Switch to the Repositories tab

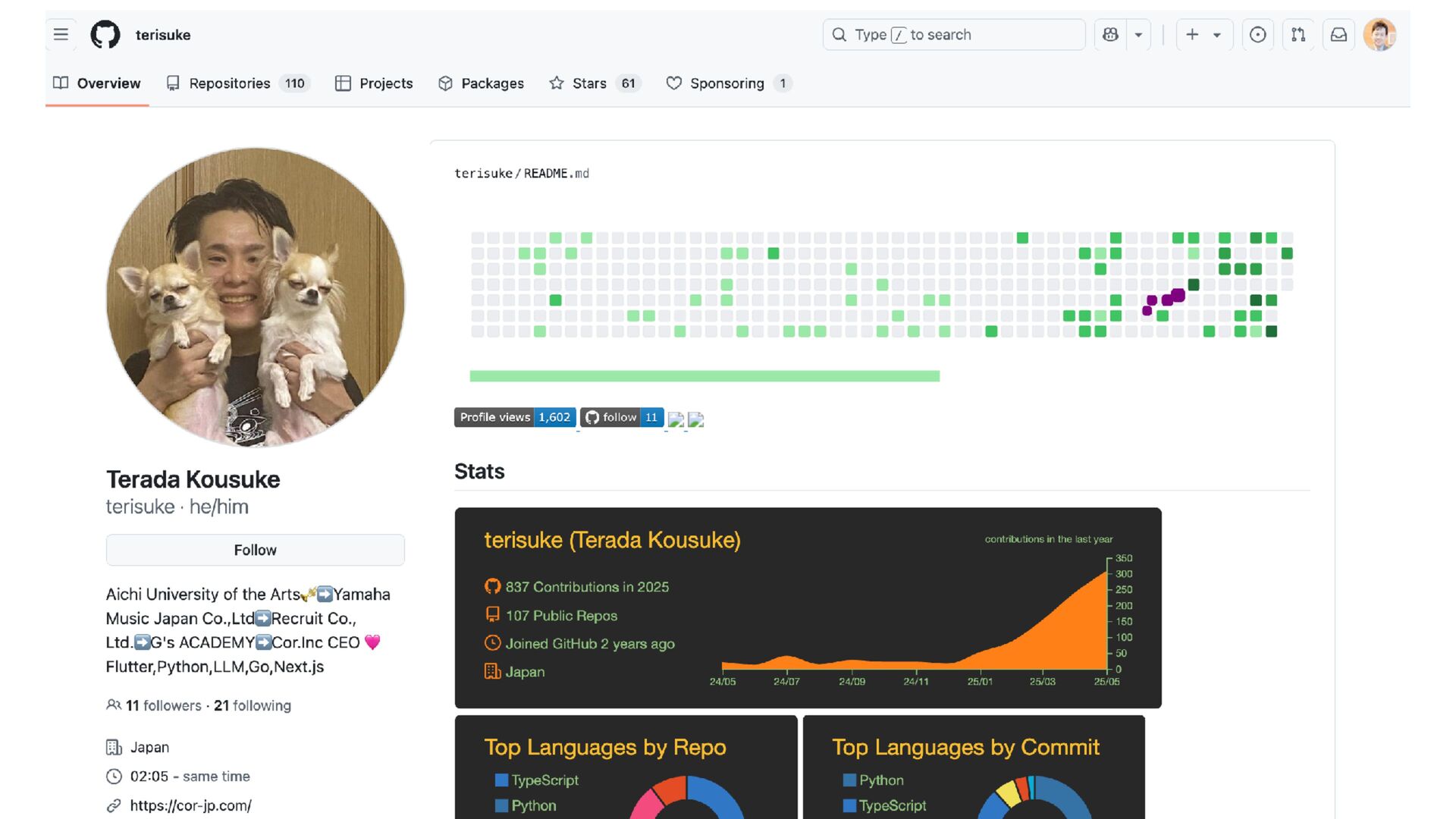tap(238, 83)
